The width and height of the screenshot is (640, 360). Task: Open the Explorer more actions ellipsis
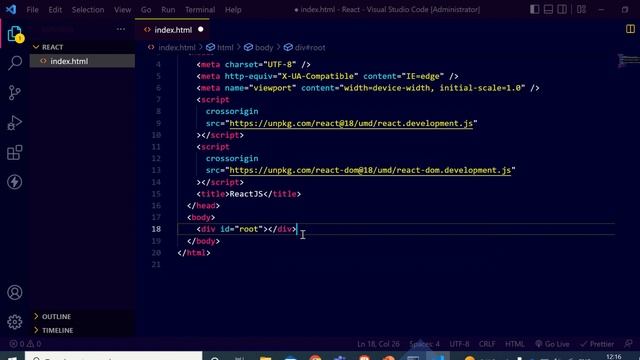pyautogui.click(x=121, y=29)
